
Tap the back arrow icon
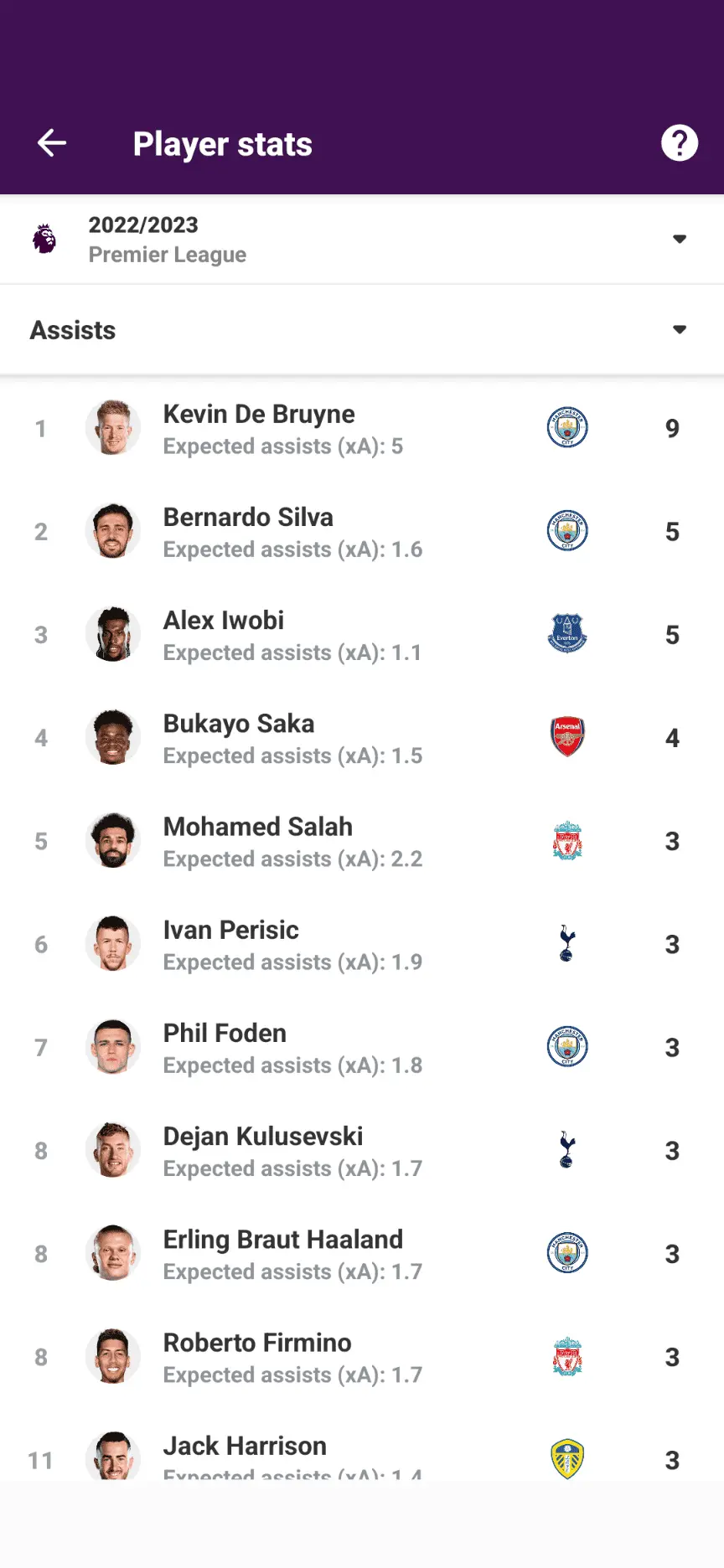pos(52,143)
